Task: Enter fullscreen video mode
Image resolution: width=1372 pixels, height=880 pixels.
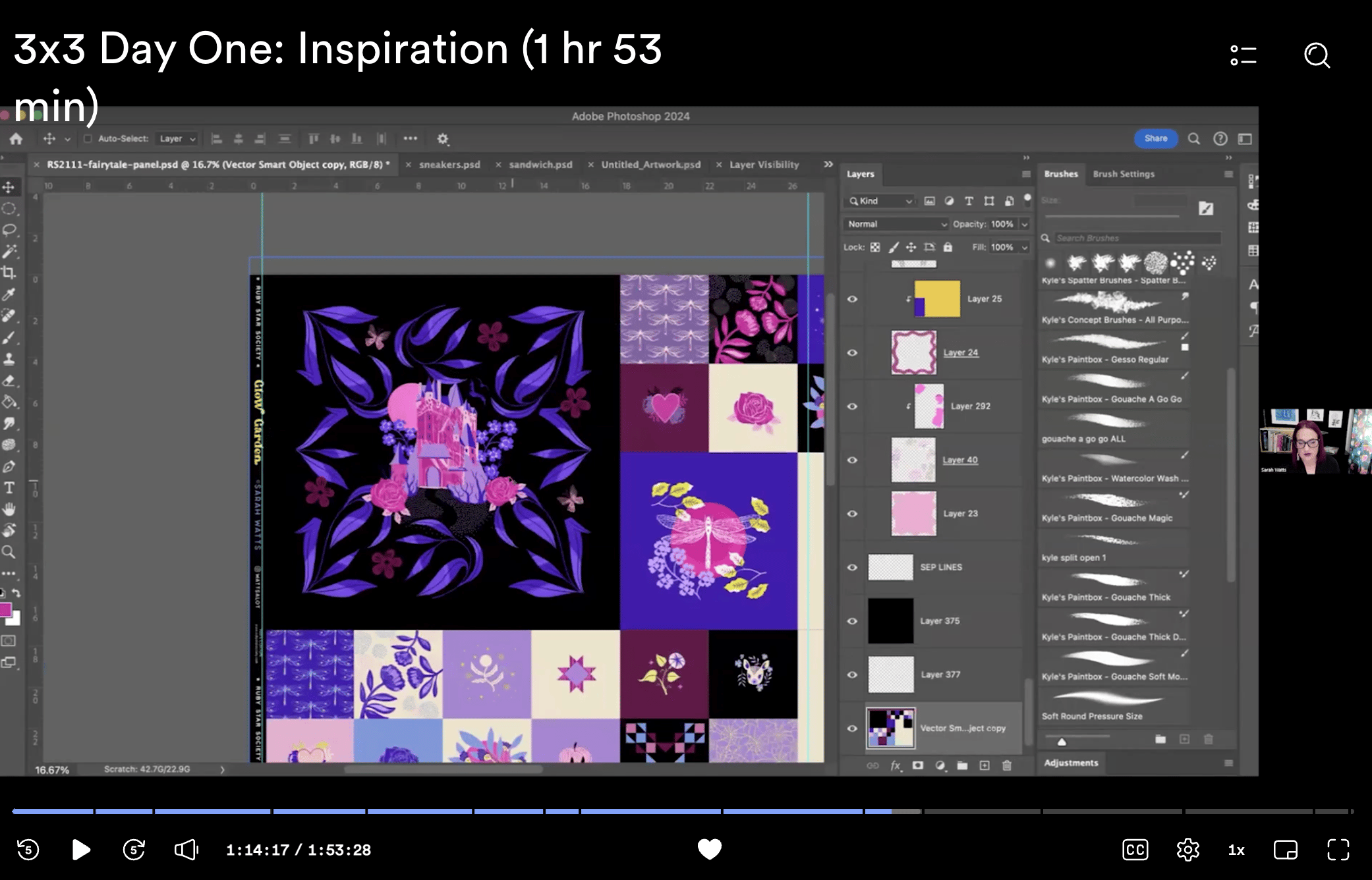Action: coord(1338,850)
